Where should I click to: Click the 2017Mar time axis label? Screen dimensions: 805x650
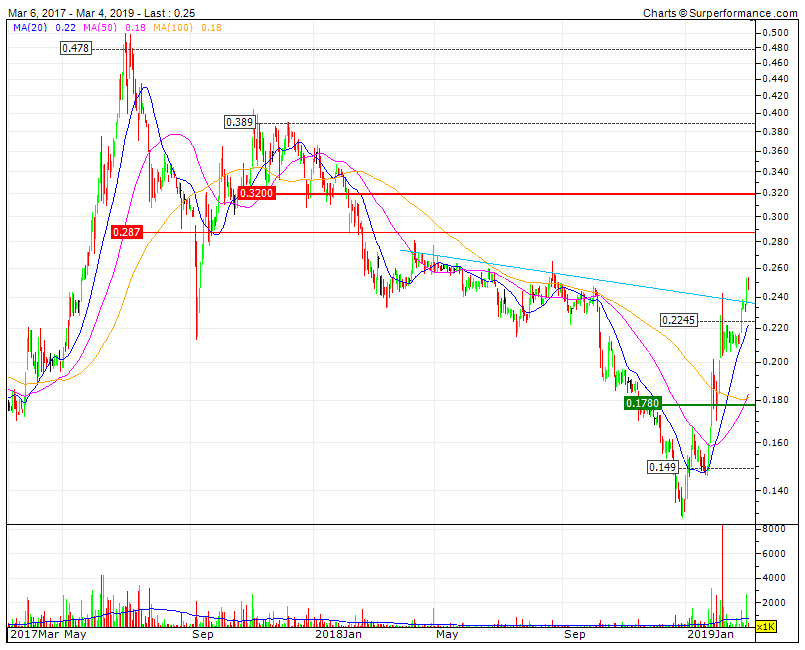pyautogui.click(x=34, y=635)
